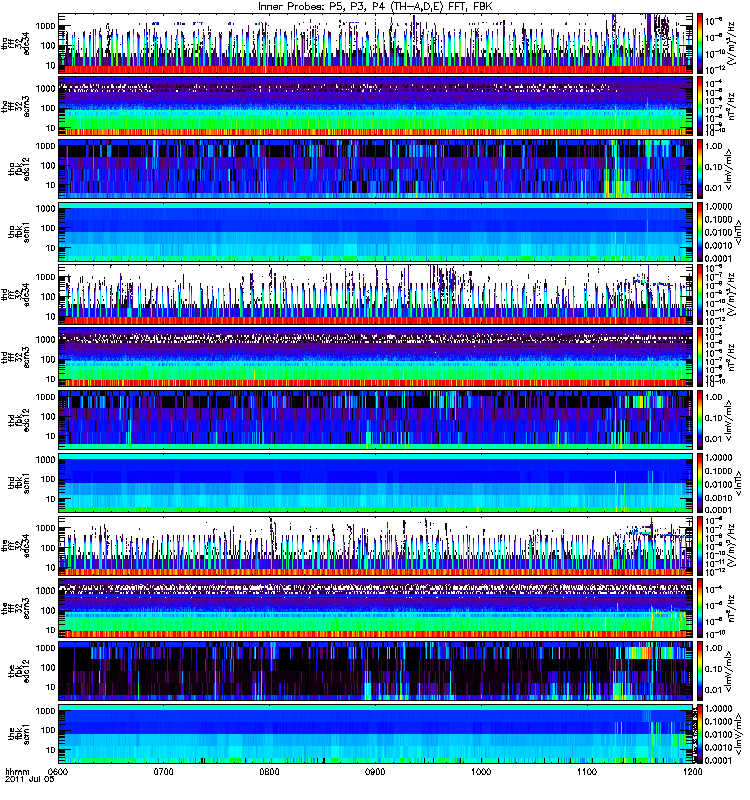Select the the edc34 FFT spectrogram panel
750x800 pixels.
tap(375, 545)
